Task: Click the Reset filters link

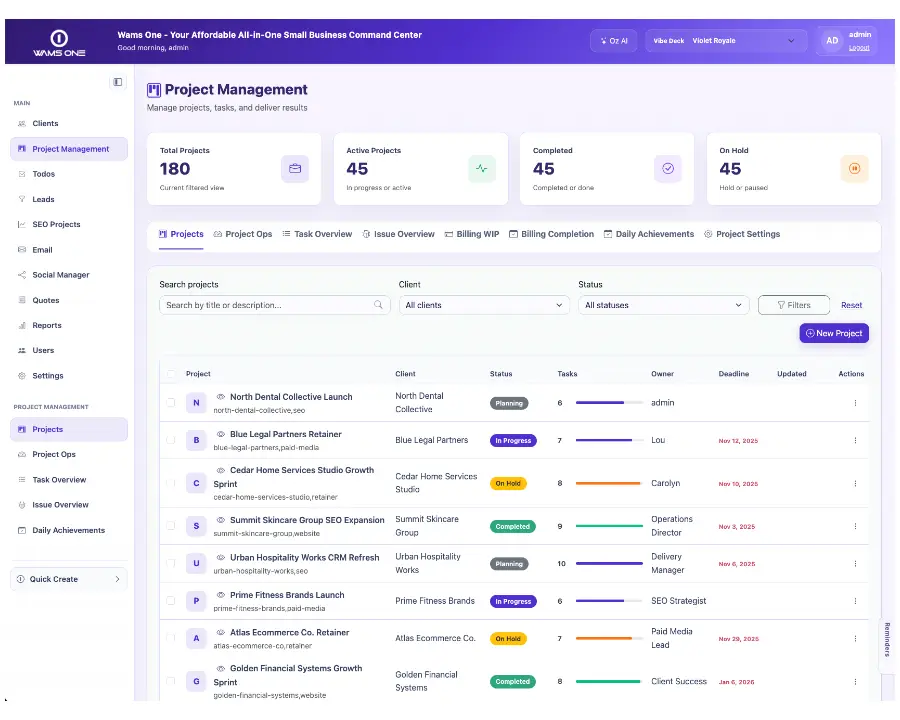Action: pyautogui.click(x=851, y=305)
